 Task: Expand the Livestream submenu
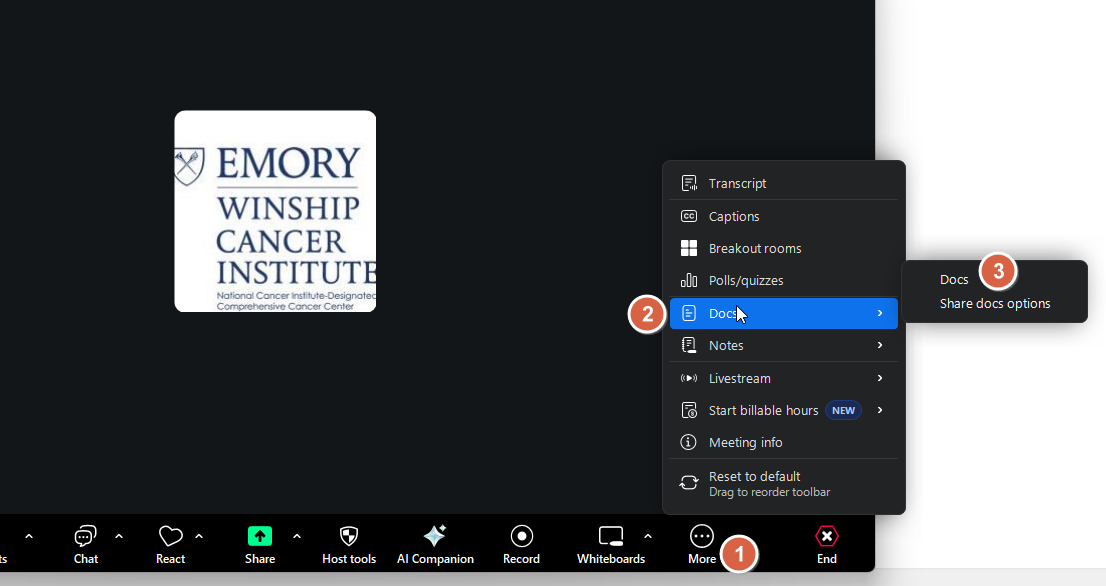pos(739,378)
